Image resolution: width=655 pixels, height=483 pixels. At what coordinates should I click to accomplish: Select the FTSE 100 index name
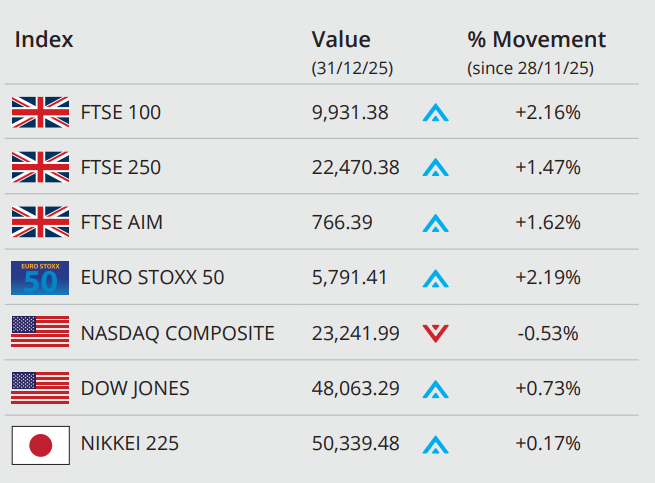(x=121, y=113)
